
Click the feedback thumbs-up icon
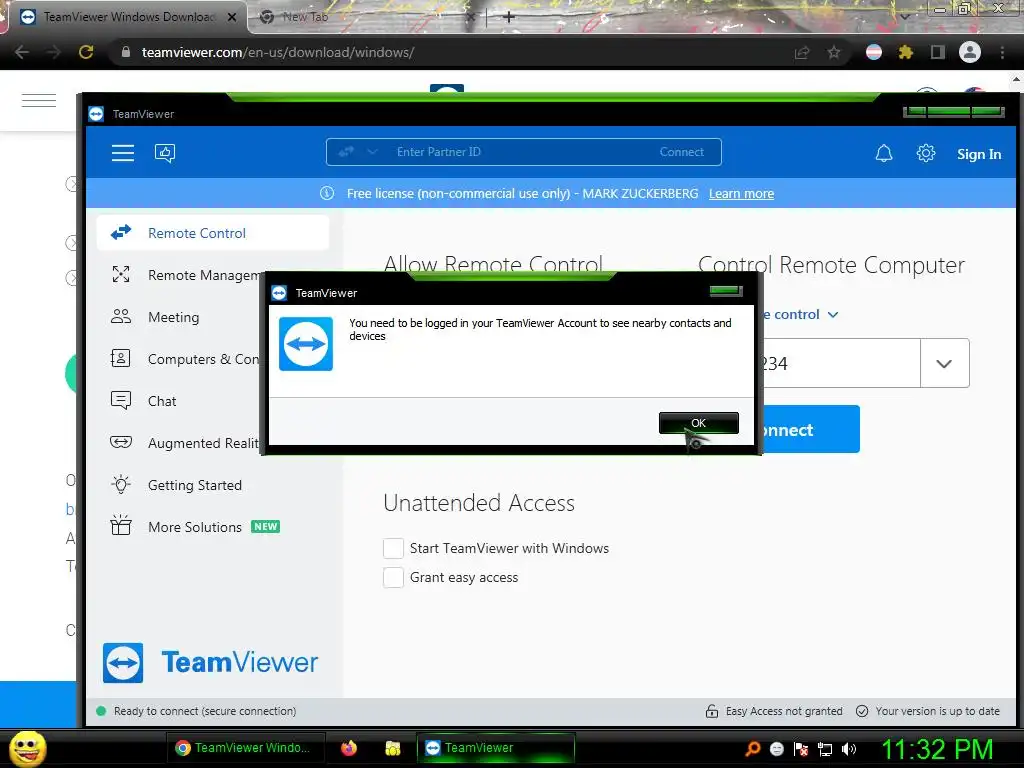point(165,153)
